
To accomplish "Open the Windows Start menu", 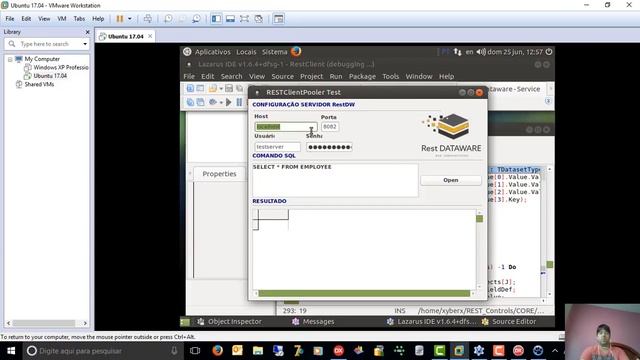I will [x=11, y=351].
